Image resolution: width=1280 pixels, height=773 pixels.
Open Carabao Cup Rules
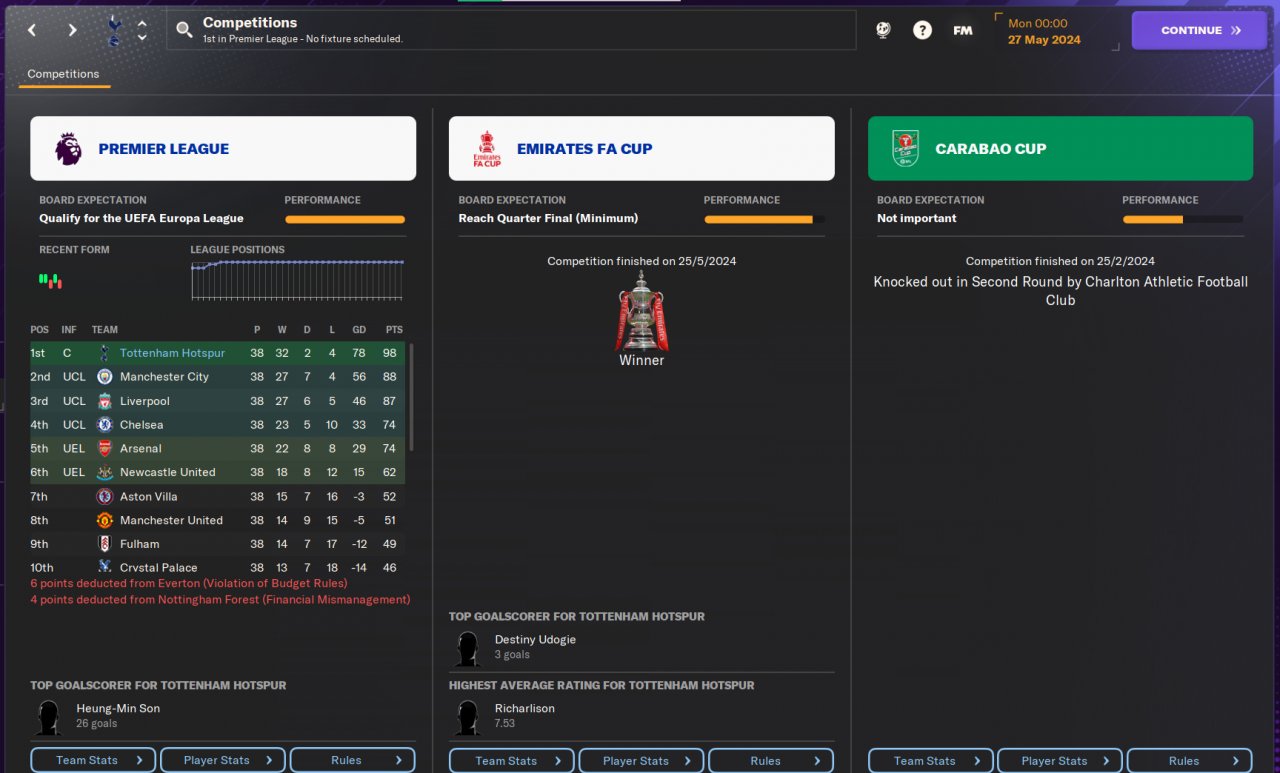1189,760
